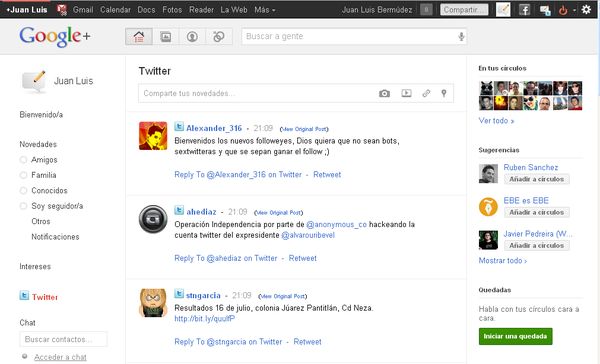Viewport: 600px width, 364px height.
Task: Click the Facebook icon in the top bar
Action: pyautogui.click(x=524, y=10)
